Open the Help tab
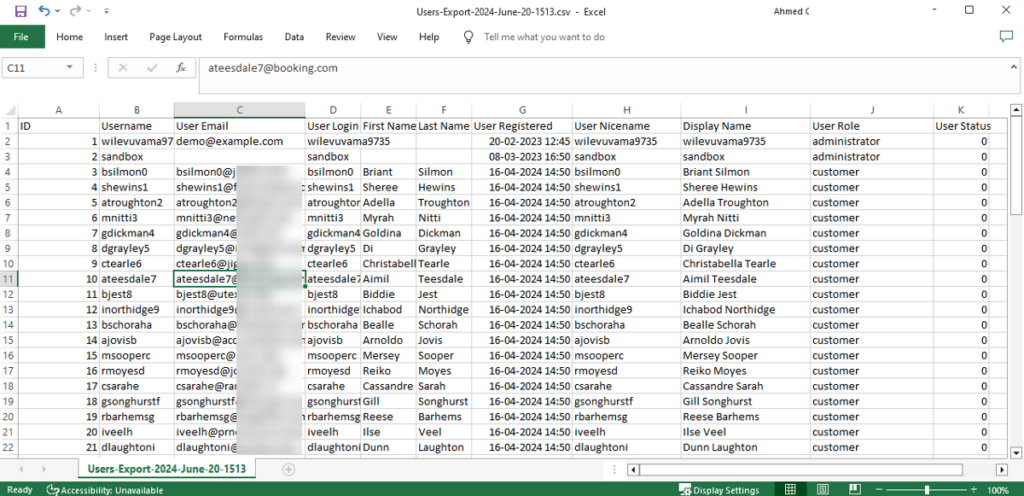 pyautogui.click(x=429, y=37)
